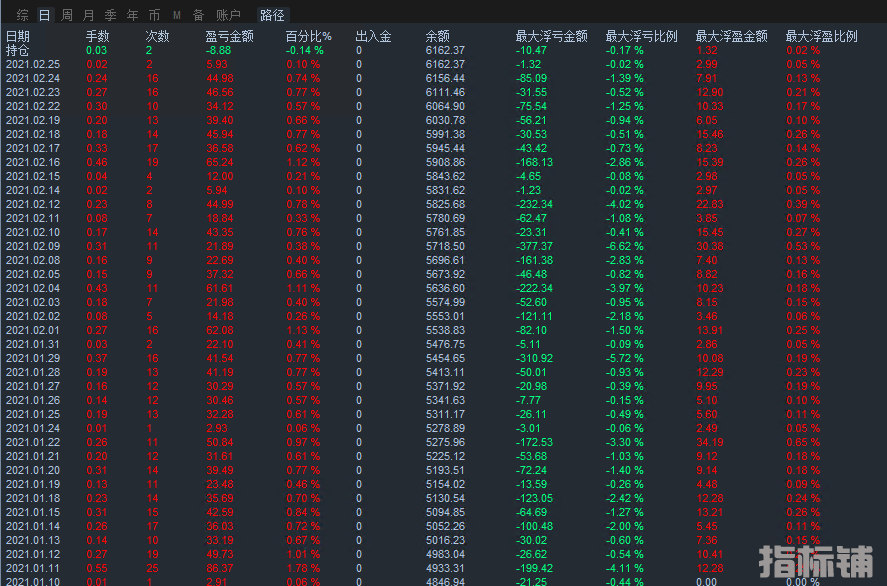
Task: Click the 日期 column header
Action: coord(18,36)
